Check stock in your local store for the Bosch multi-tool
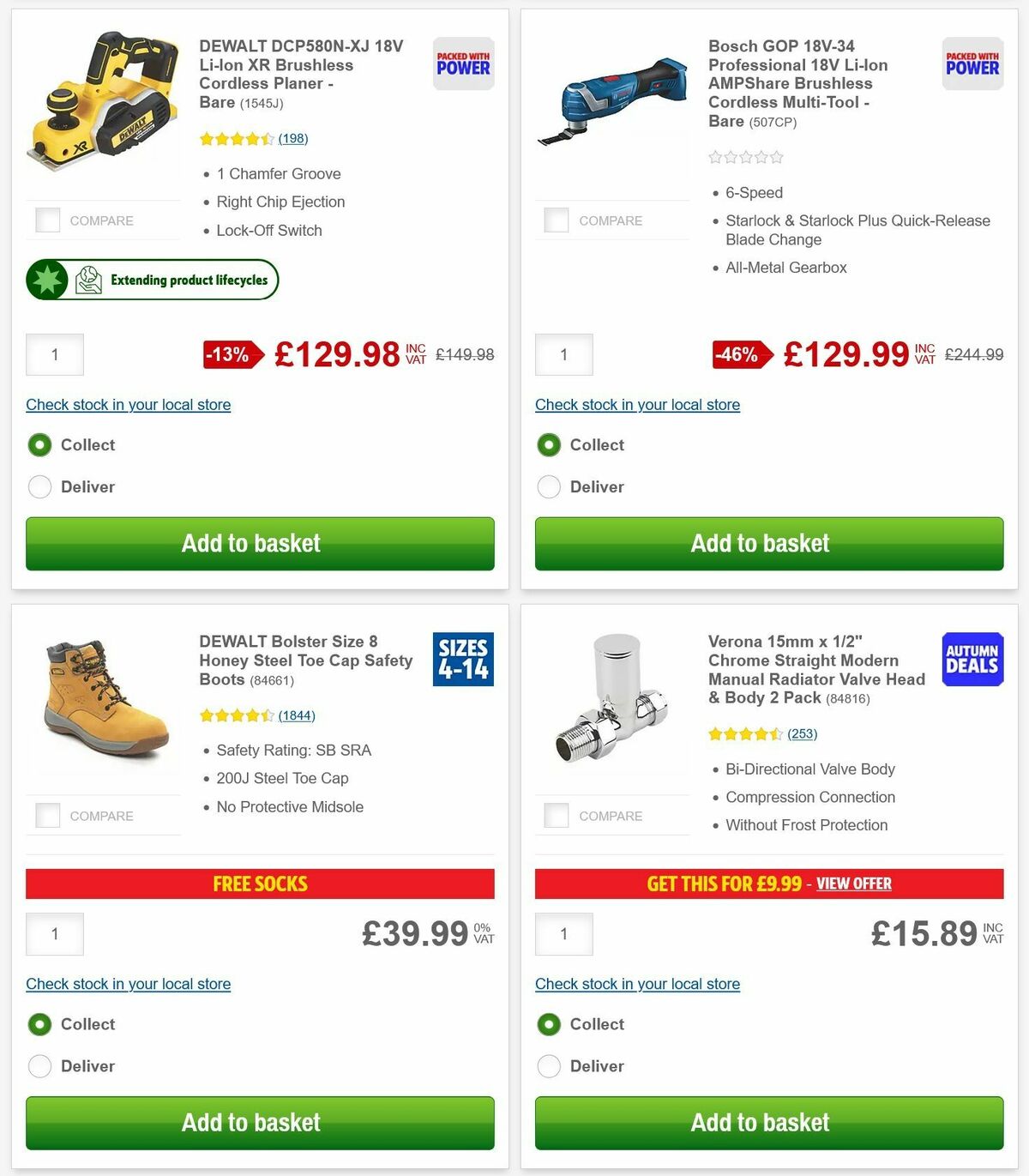This screenshot has width=1029, height=1176. coord(637,404)
